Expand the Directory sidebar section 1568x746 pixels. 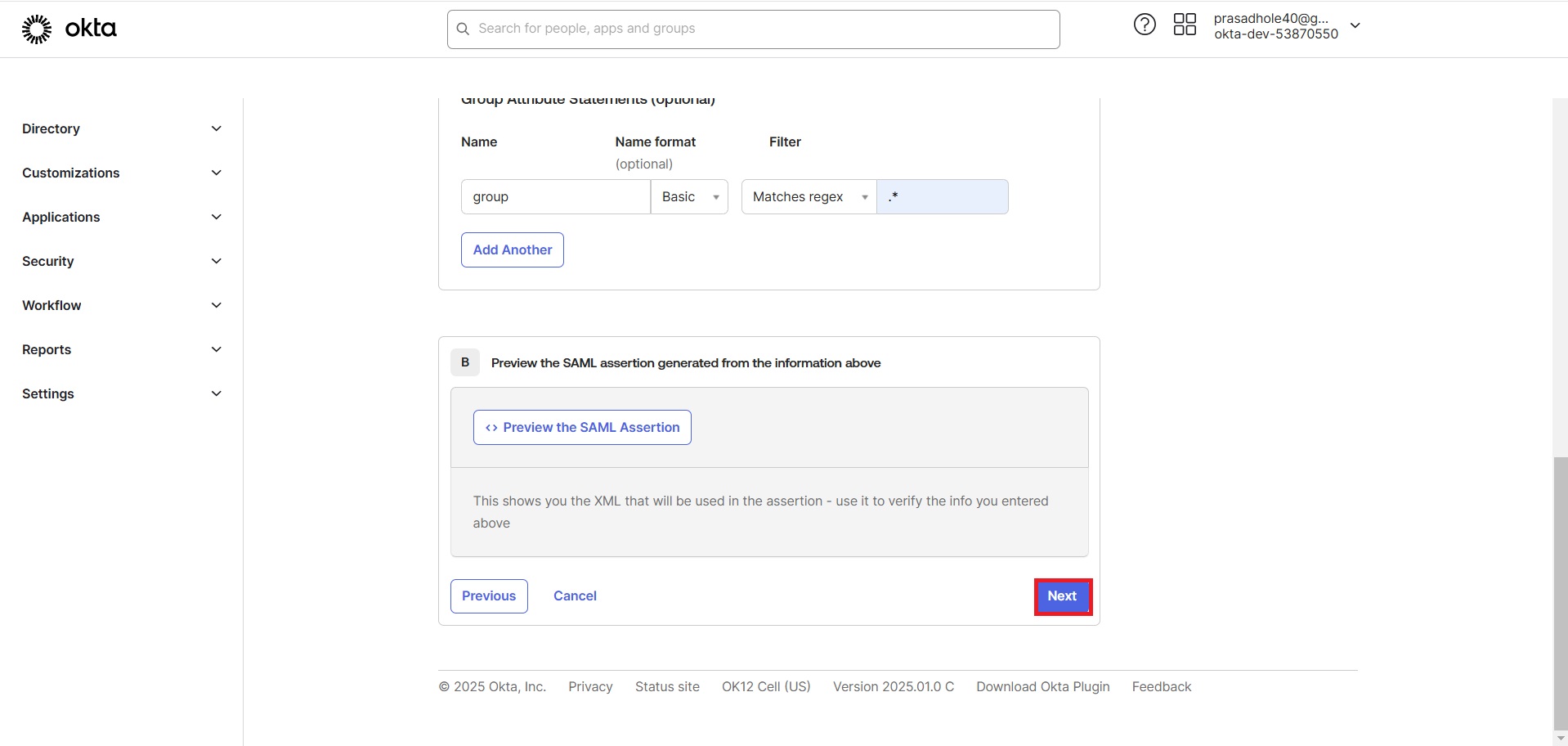click(119, 128)
